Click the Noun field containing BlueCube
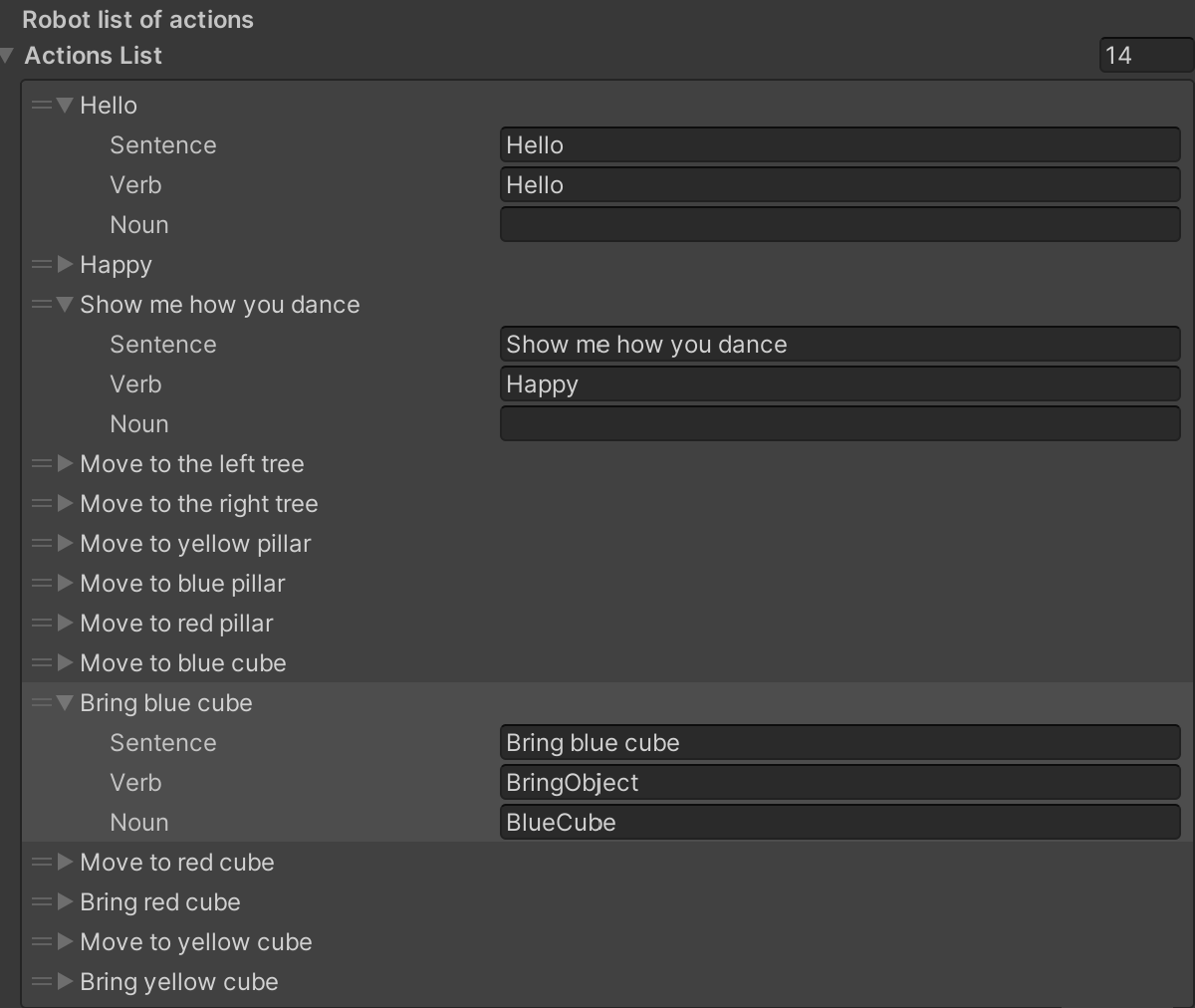Screen dimensions: 1195x1008 pyautogui.click(x=838, y=822)
